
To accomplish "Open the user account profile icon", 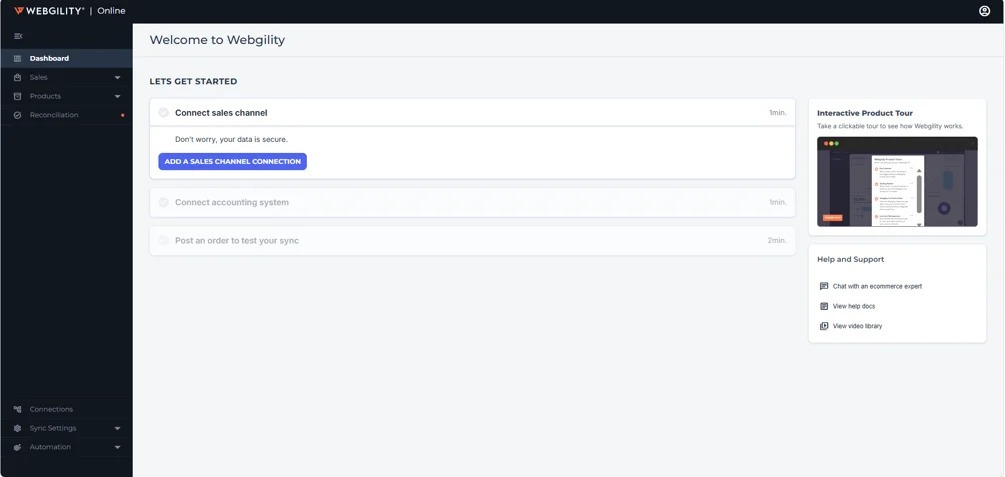I will 984,11.
